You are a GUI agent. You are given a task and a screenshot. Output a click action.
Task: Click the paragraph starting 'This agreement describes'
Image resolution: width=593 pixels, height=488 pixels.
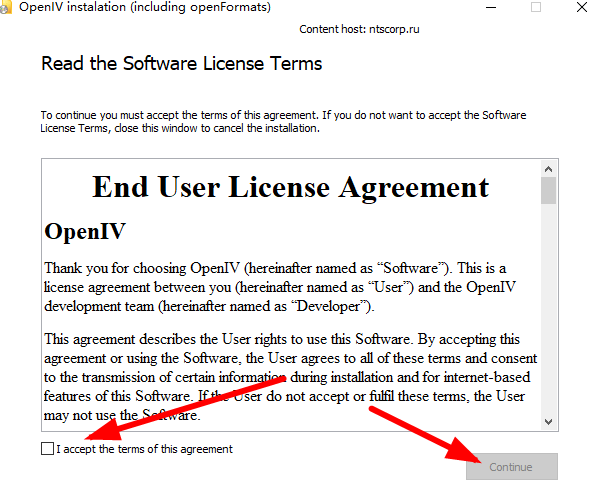[x=290, y=377]
